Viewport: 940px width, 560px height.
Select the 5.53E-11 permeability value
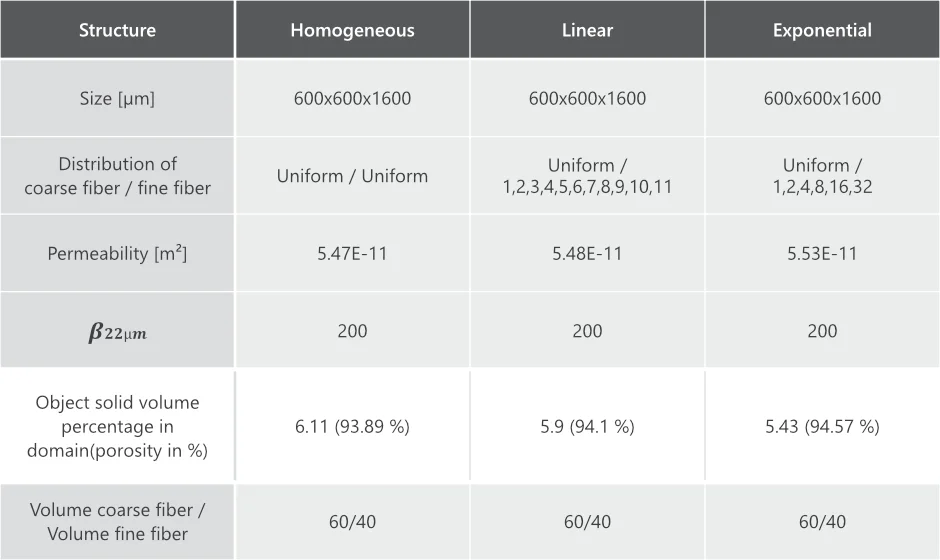(x=822, y=254)
